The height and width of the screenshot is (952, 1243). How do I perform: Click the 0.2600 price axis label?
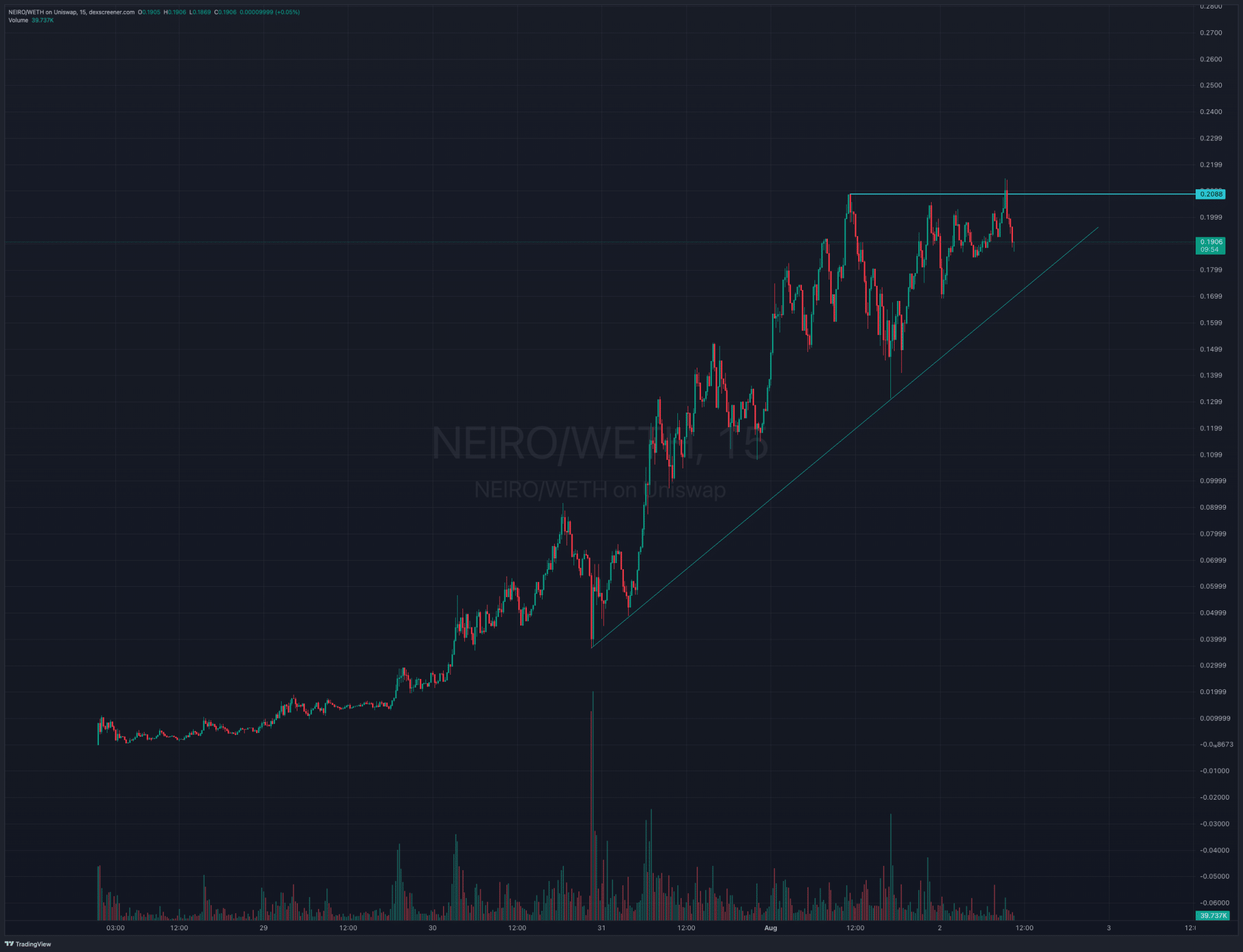pyautogui.click(x=1211, y=59)
